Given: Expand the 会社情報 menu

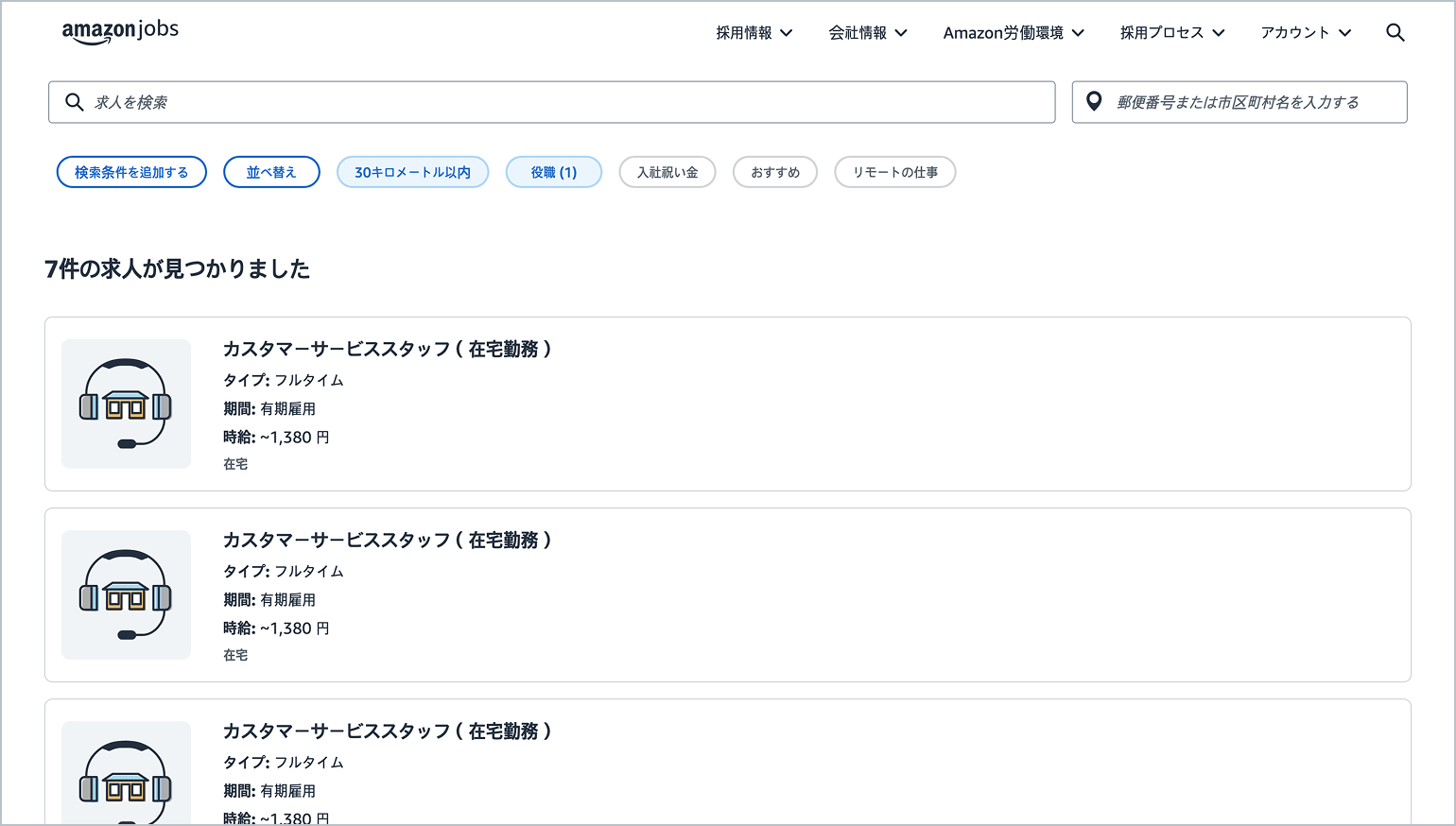Looking at the screenshot, I should pyautogui.click(x=868, y=32).
